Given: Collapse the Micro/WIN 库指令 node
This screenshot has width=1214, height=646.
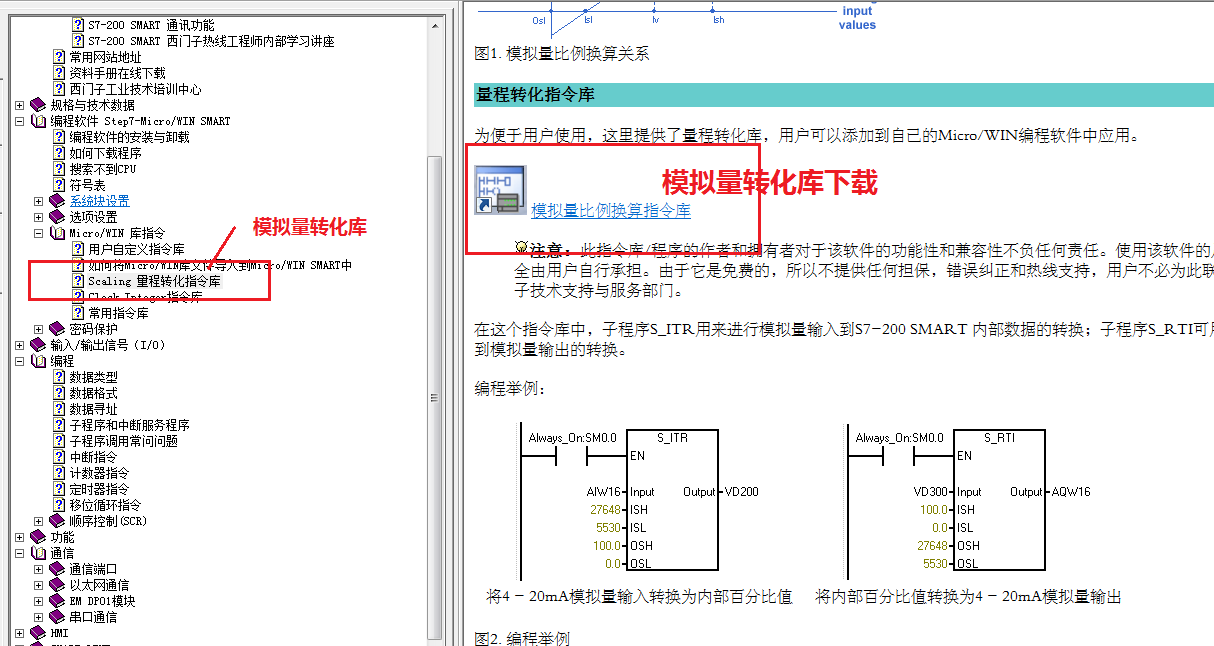Looking at the screenshot, I should [x=38, y=233].
